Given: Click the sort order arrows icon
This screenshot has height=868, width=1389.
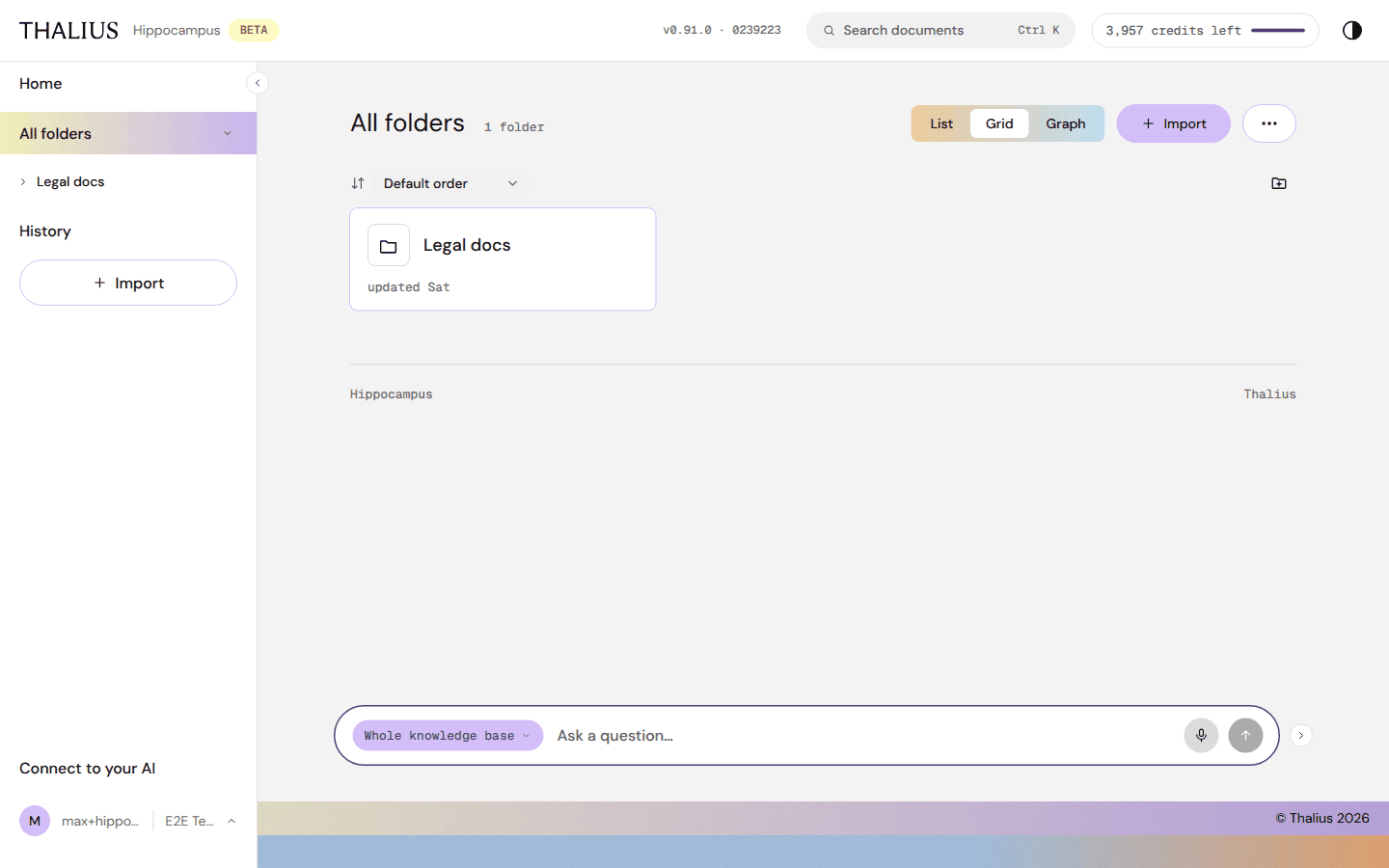Looking at the screenshot, I should (358, 183).
